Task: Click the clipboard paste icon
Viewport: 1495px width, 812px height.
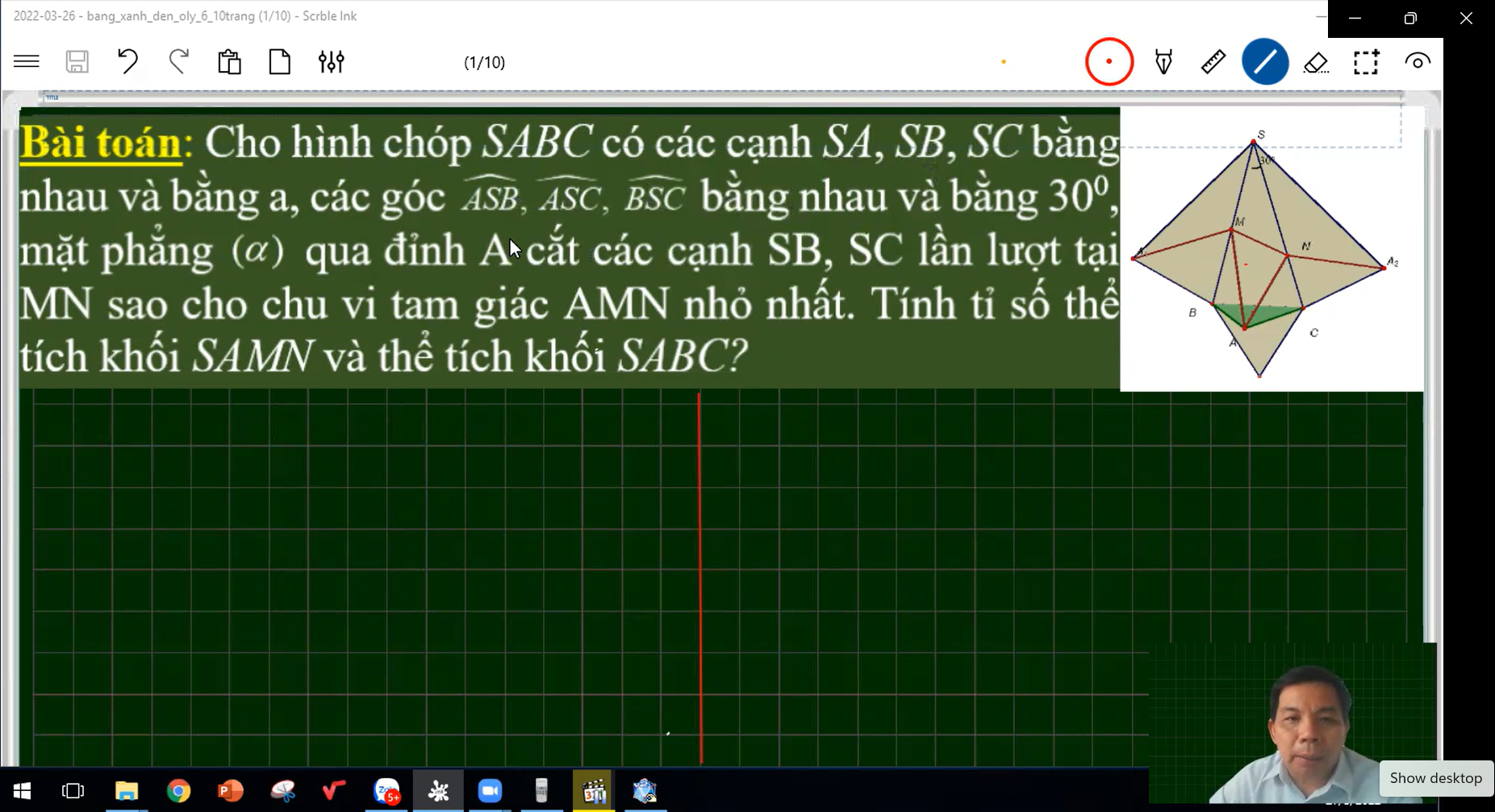Action: (229, 62)
